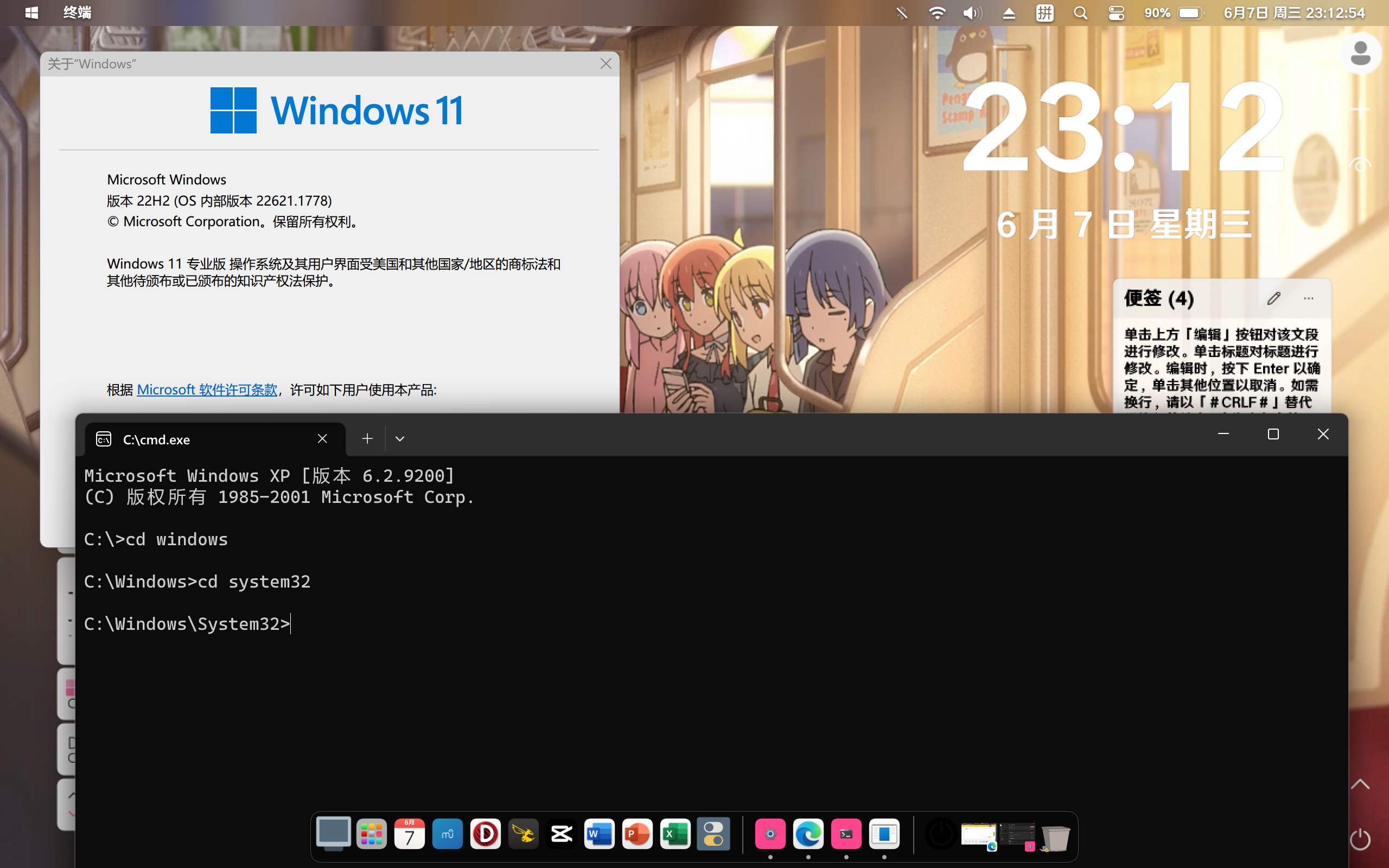1389x868 pixels.
Task: Close the terminal window
Action: point(1323,435)
